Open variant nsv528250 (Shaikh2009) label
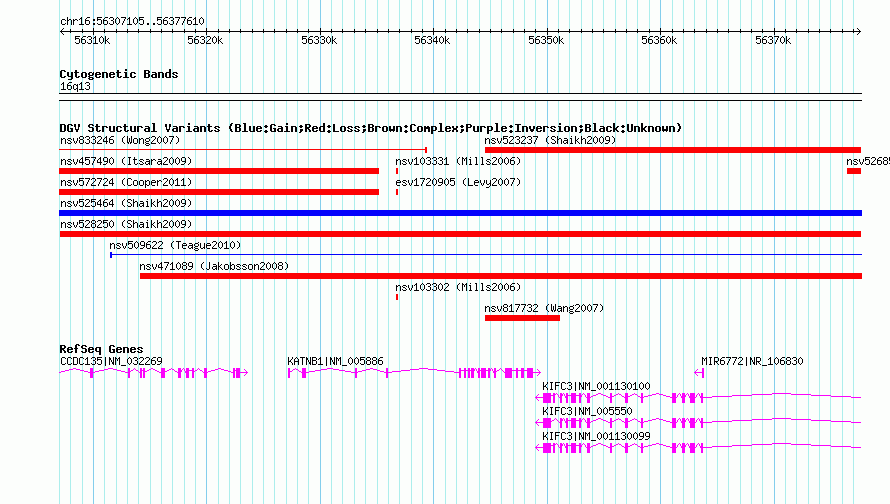 (x=126, y=224)
